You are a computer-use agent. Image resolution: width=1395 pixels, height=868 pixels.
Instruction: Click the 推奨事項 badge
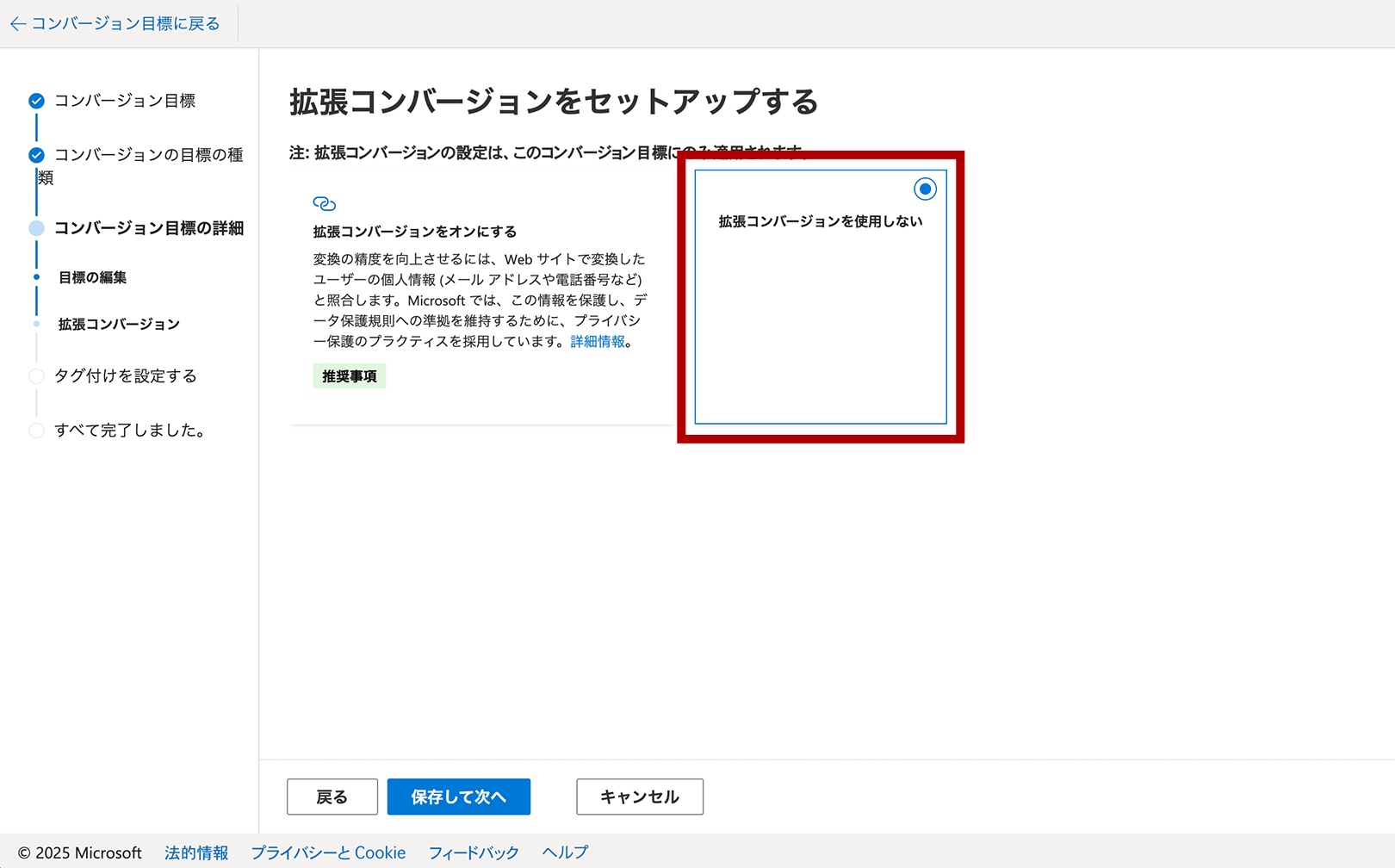click(x=349, y=375)
